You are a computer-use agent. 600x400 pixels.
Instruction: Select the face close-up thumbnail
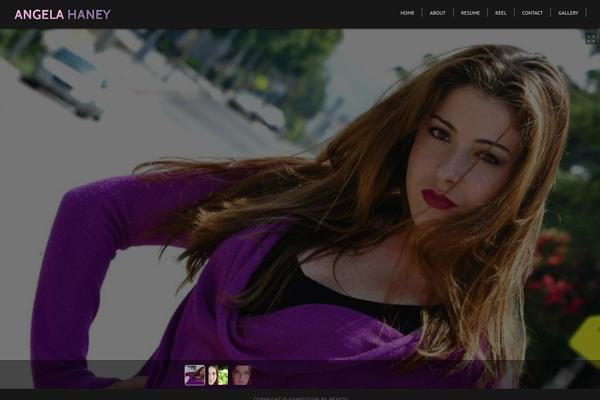click(241, 375)
